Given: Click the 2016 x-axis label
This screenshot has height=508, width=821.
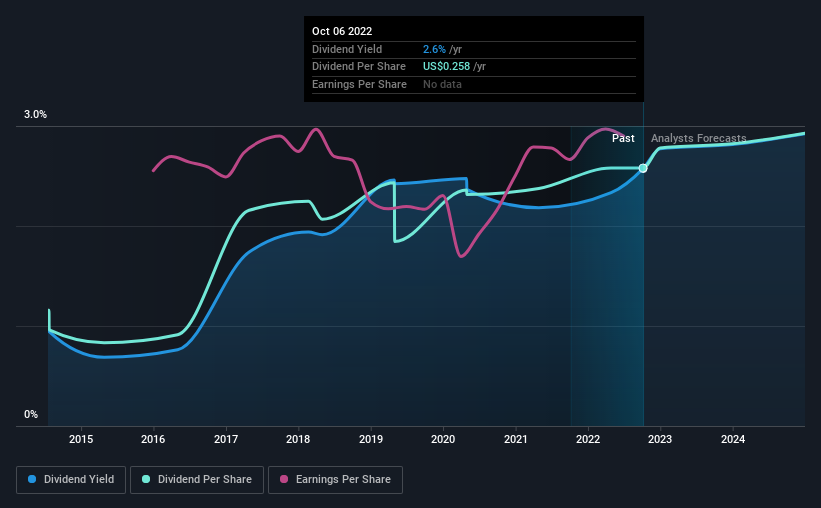Looking at the screenshot, I should 153,439.
